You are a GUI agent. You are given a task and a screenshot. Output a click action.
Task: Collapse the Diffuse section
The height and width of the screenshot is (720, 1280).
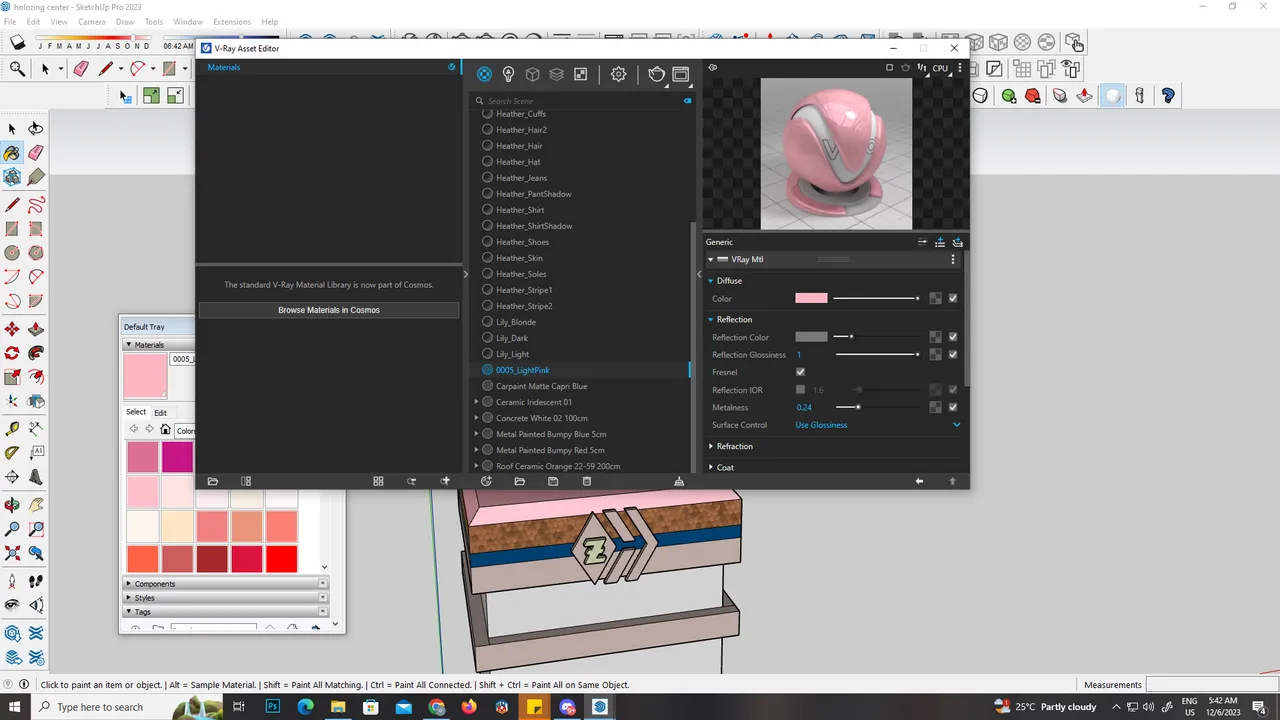coord(711,281)
